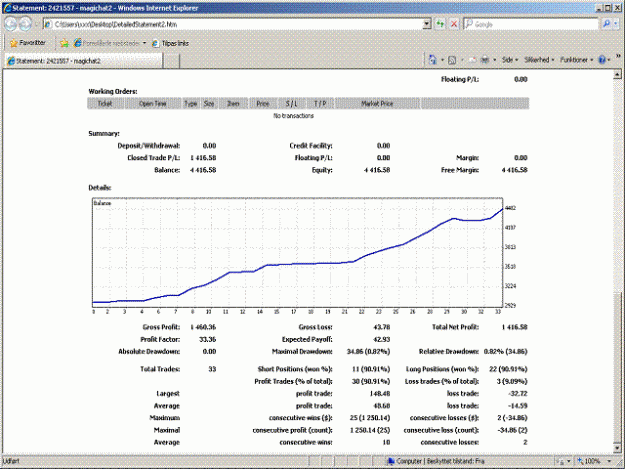Viewport: 625px width, 469px height.
Task: Stop loading with the red X icon
Action: pyautogui.click(x=454, y=24)
